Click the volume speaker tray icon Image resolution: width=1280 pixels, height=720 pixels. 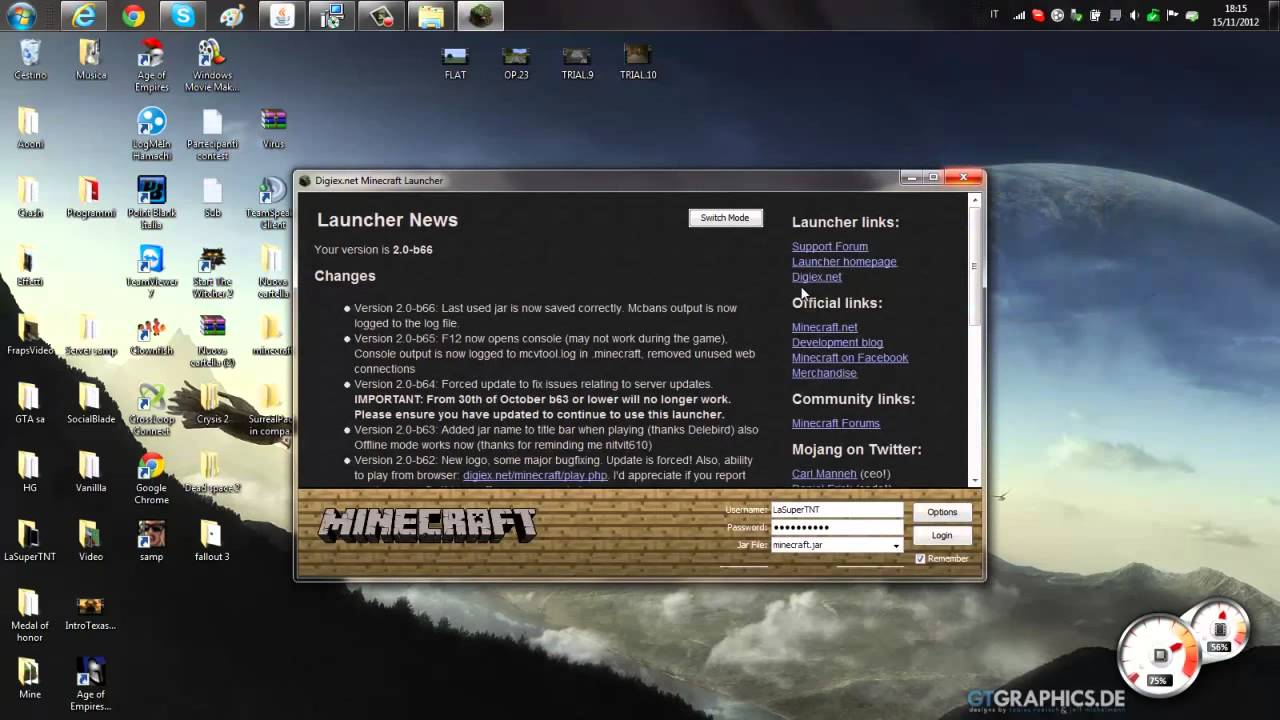(1133, 15)
